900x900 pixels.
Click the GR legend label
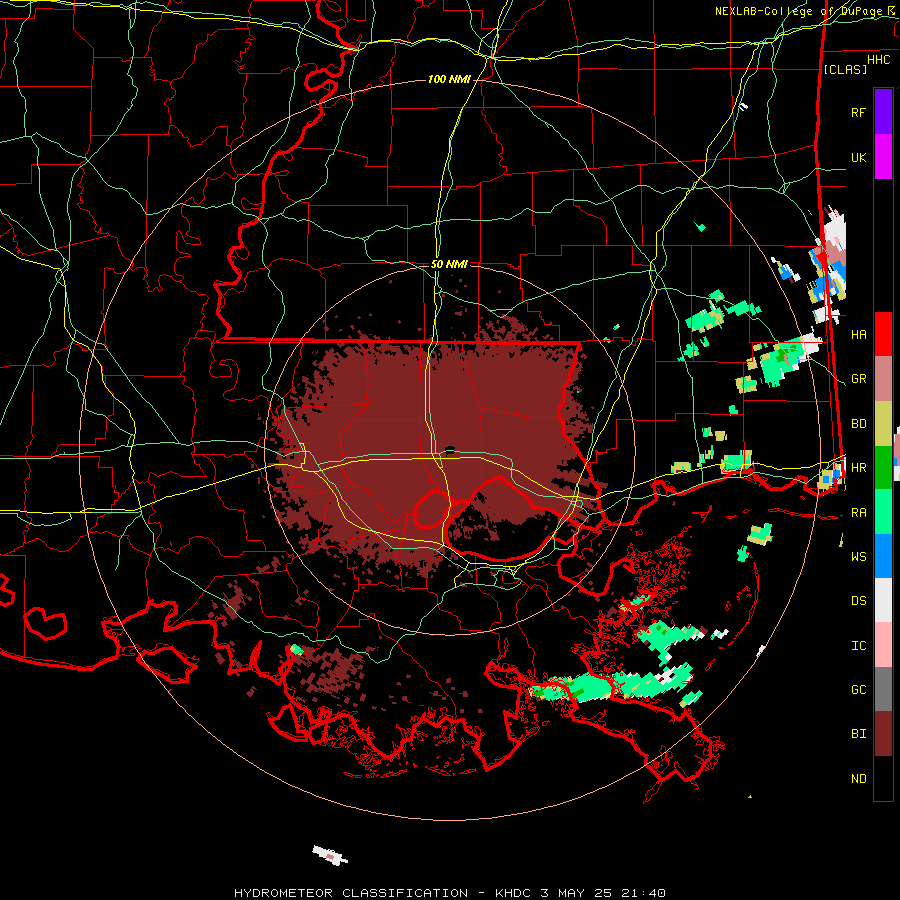[x=859, y=379]
